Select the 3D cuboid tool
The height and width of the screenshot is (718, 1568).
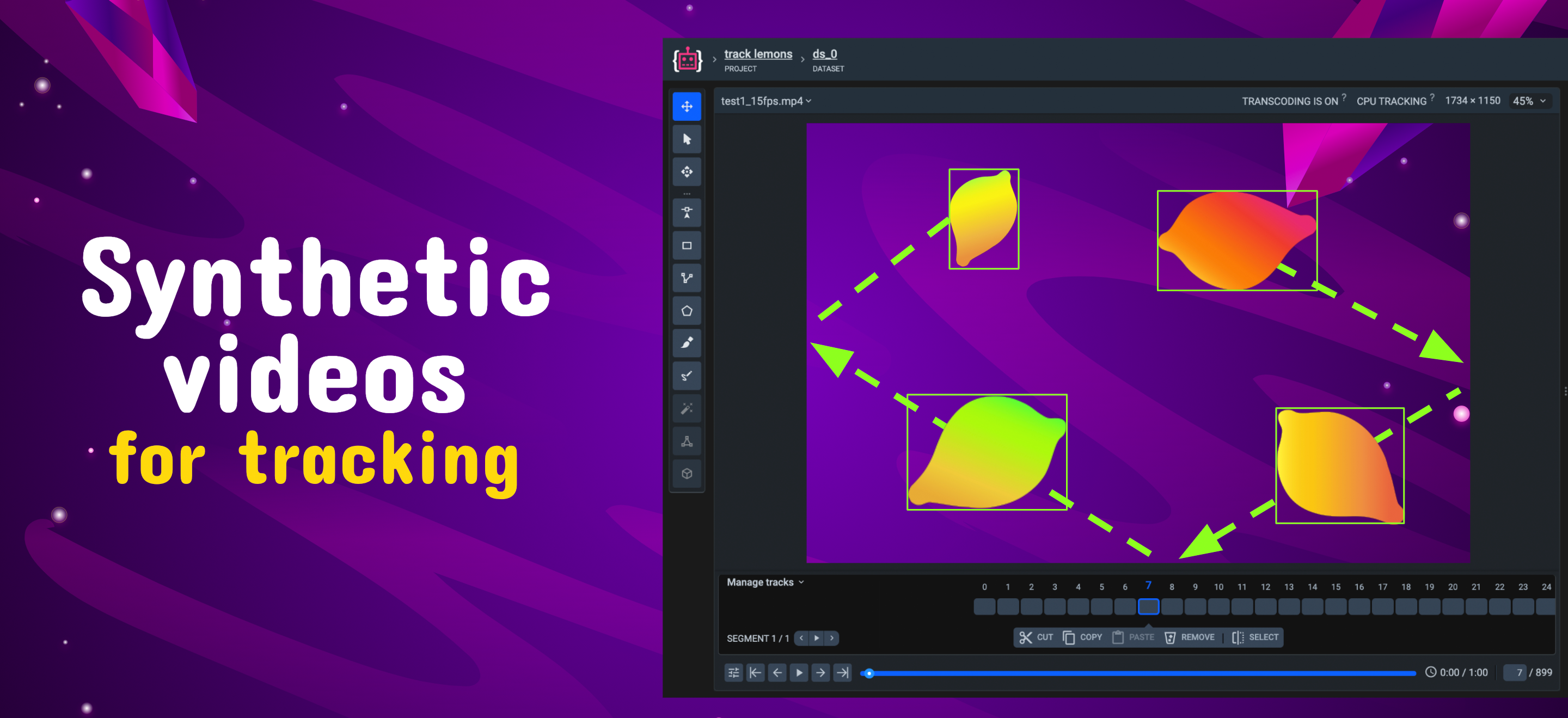(687, 474)
